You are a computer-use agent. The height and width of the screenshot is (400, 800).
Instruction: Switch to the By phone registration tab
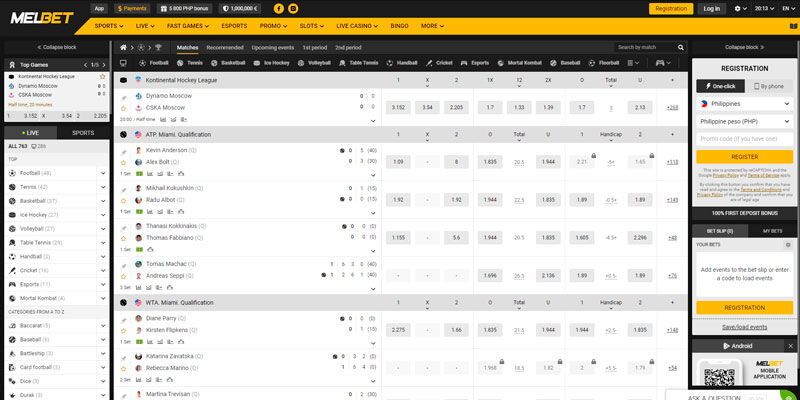point(768,86)
